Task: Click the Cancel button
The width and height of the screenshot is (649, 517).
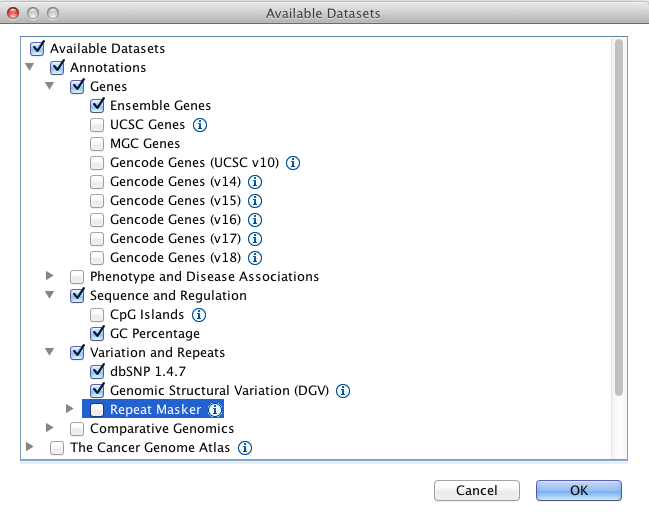Action: click(x=476, y=491)
